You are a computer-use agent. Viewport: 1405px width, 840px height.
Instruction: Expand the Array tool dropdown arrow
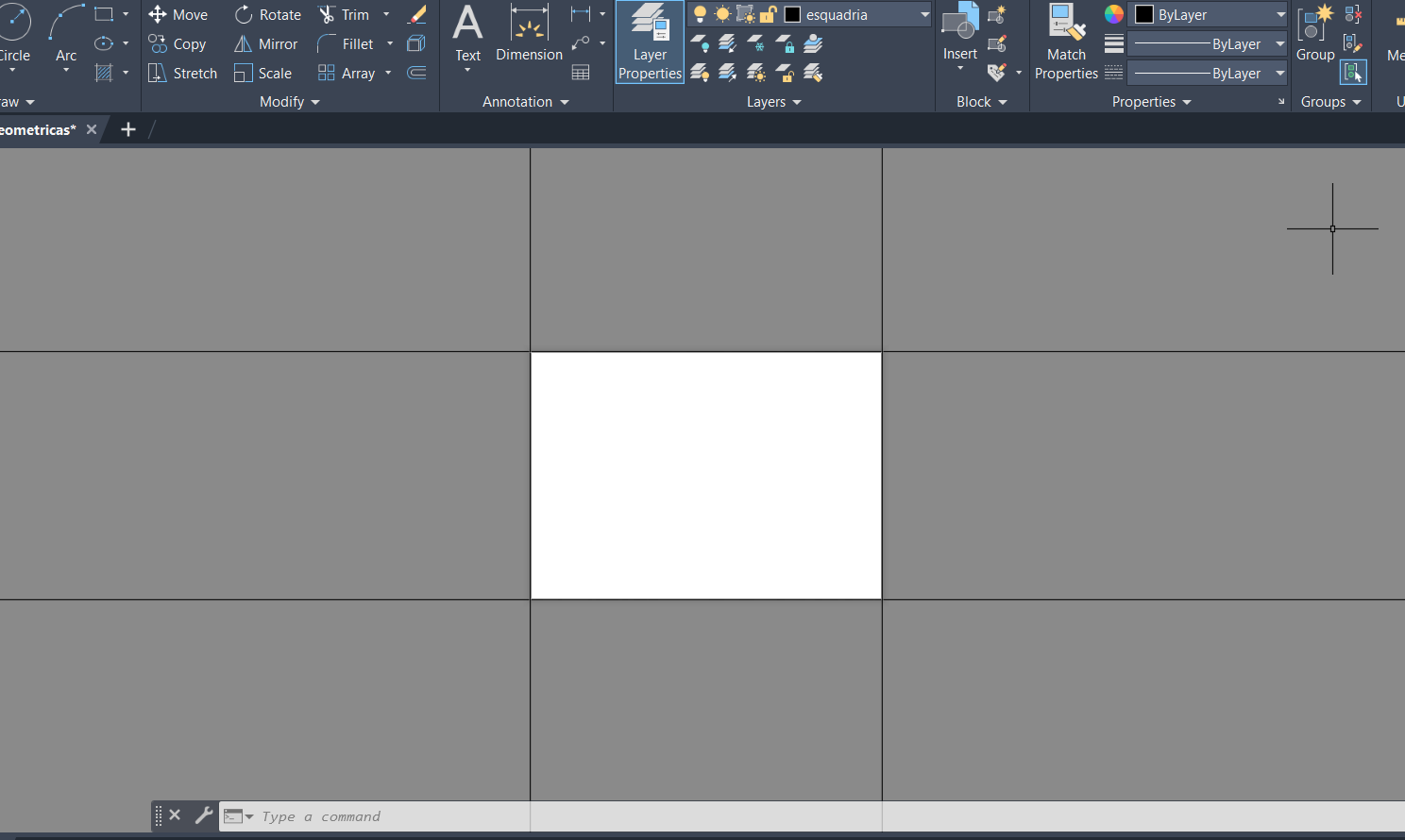tap(388, 73)
